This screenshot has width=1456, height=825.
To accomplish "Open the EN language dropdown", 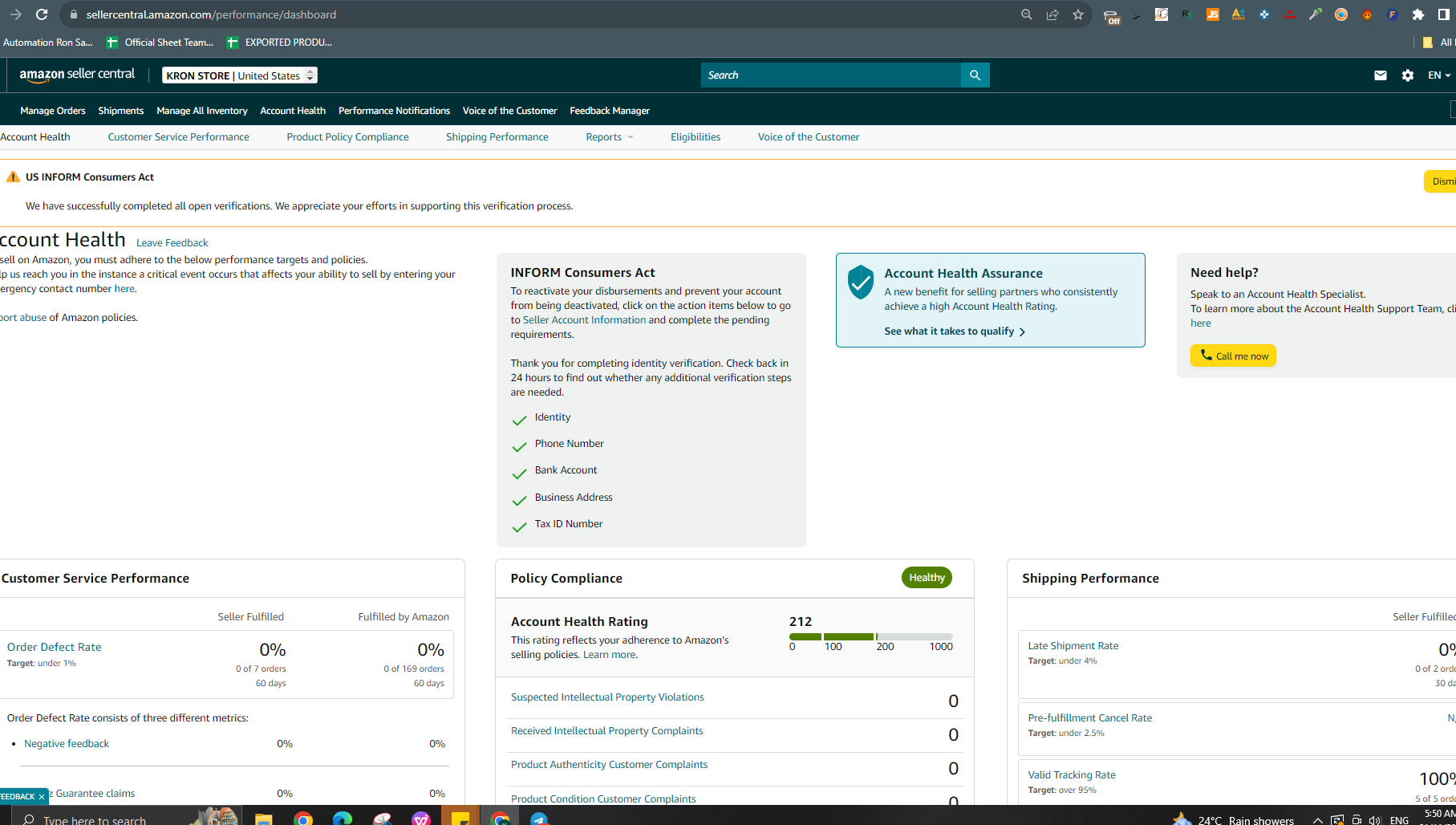I will click(x=1439, y=75).
